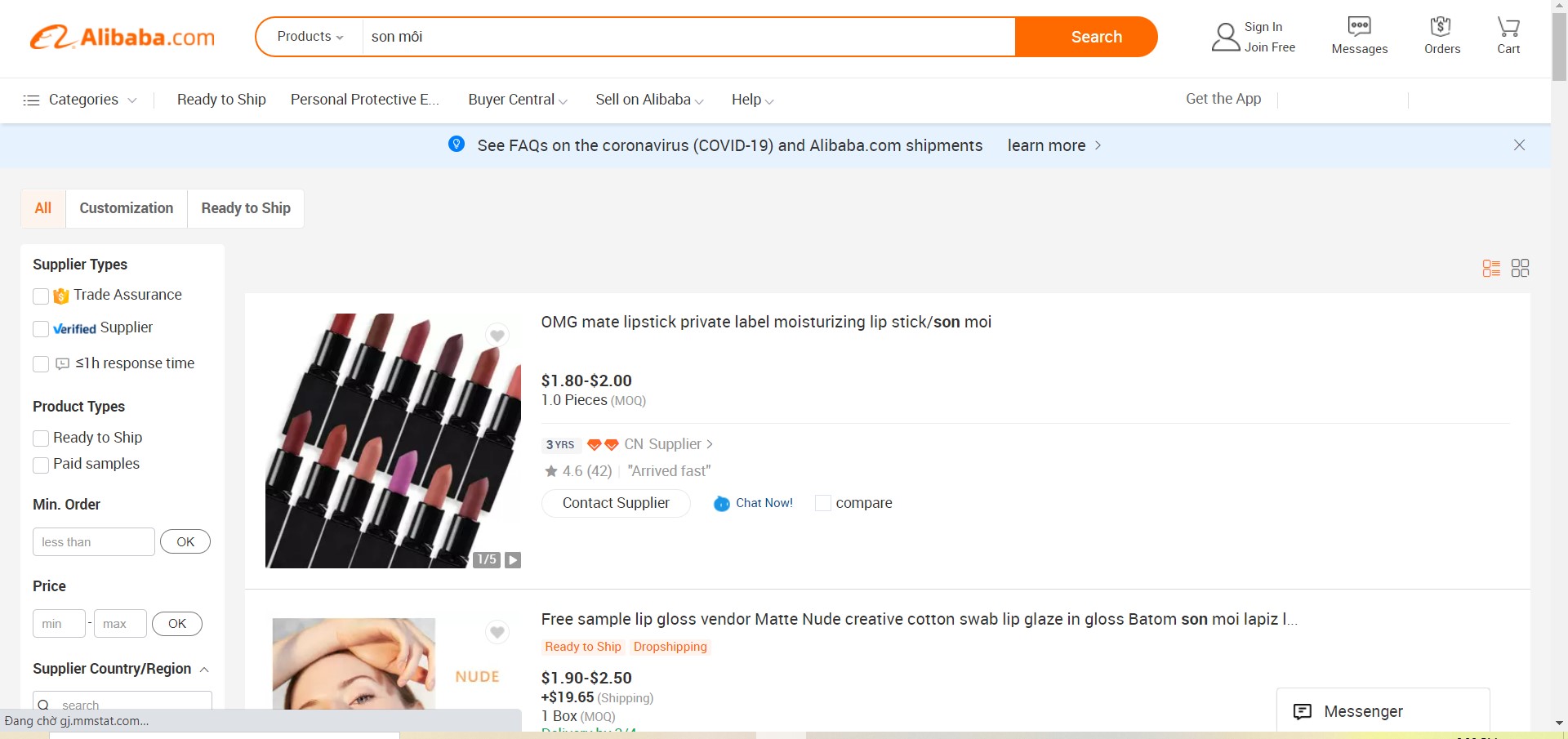The width and height of the screenshot is (1568, 739).
Task: Click the Contact Supplier button
Action: 616,503
